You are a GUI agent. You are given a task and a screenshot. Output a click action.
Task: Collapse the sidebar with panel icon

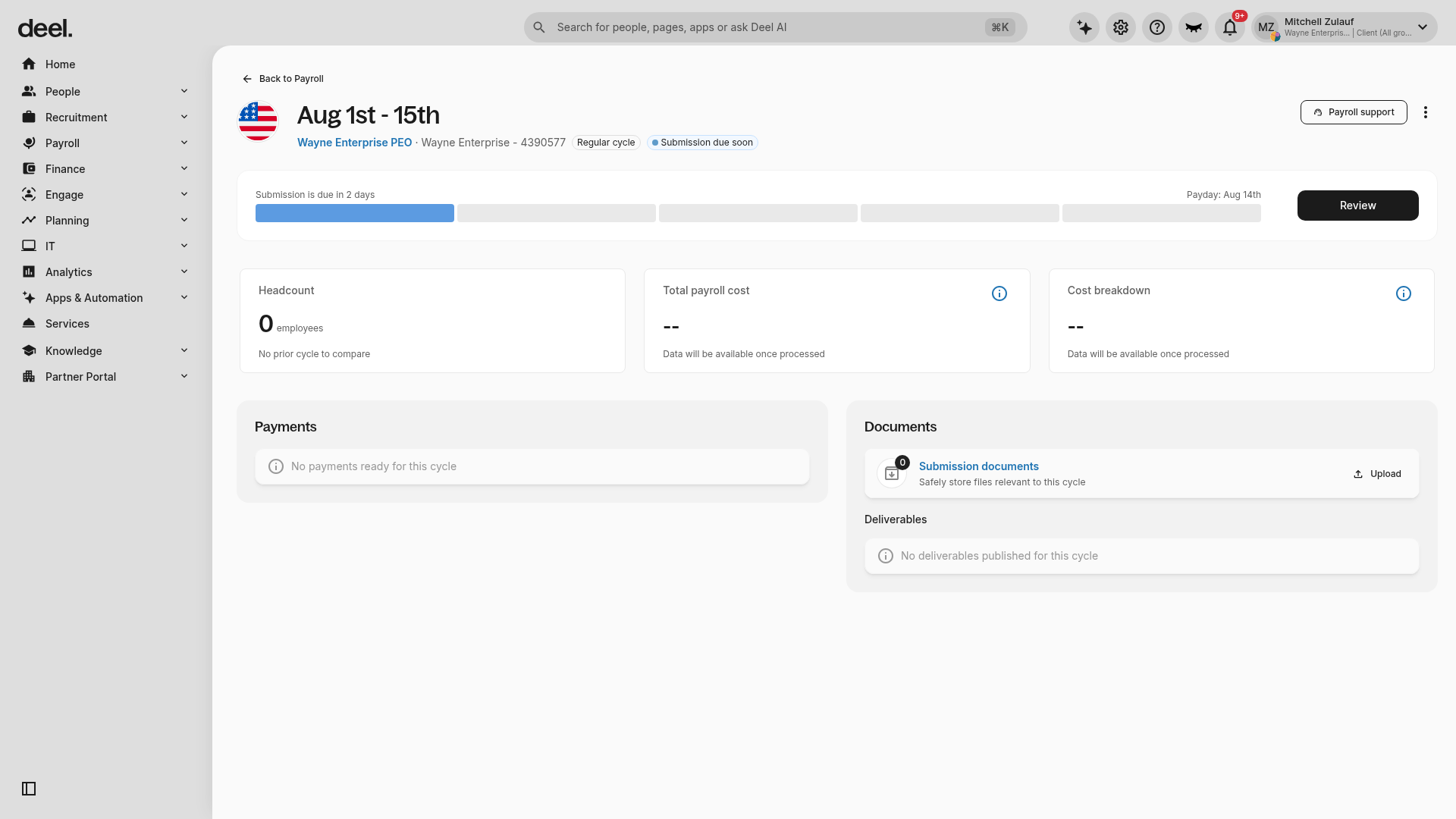point(29,789)
